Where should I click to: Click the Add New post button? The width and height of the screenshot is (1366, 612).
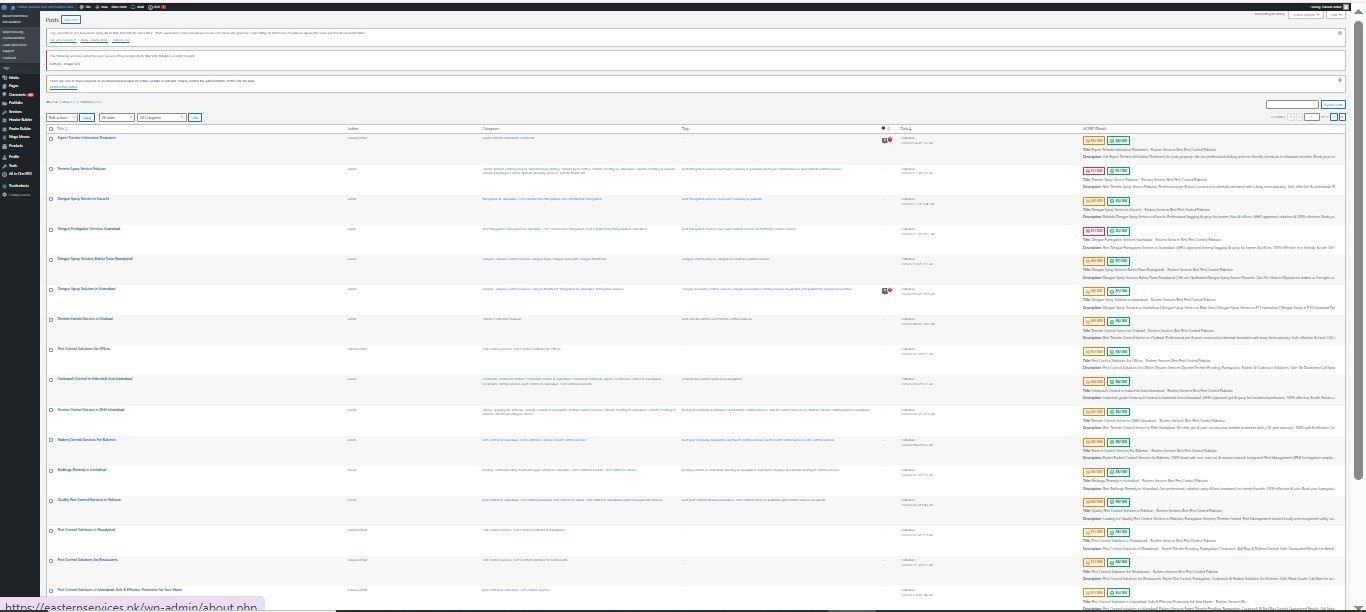click(x=71, y=20)
